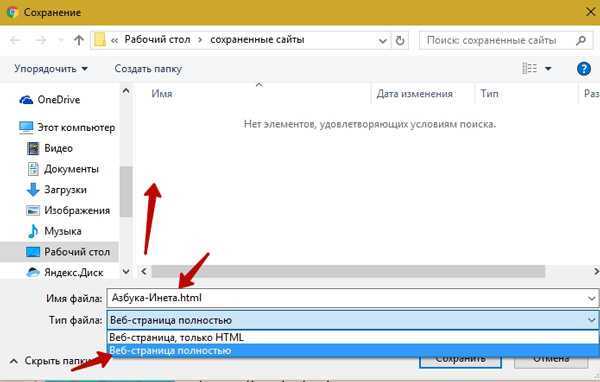Click сохраненные сайты in address path
Viewport: 600px width, 382px height.
[257, 40]
